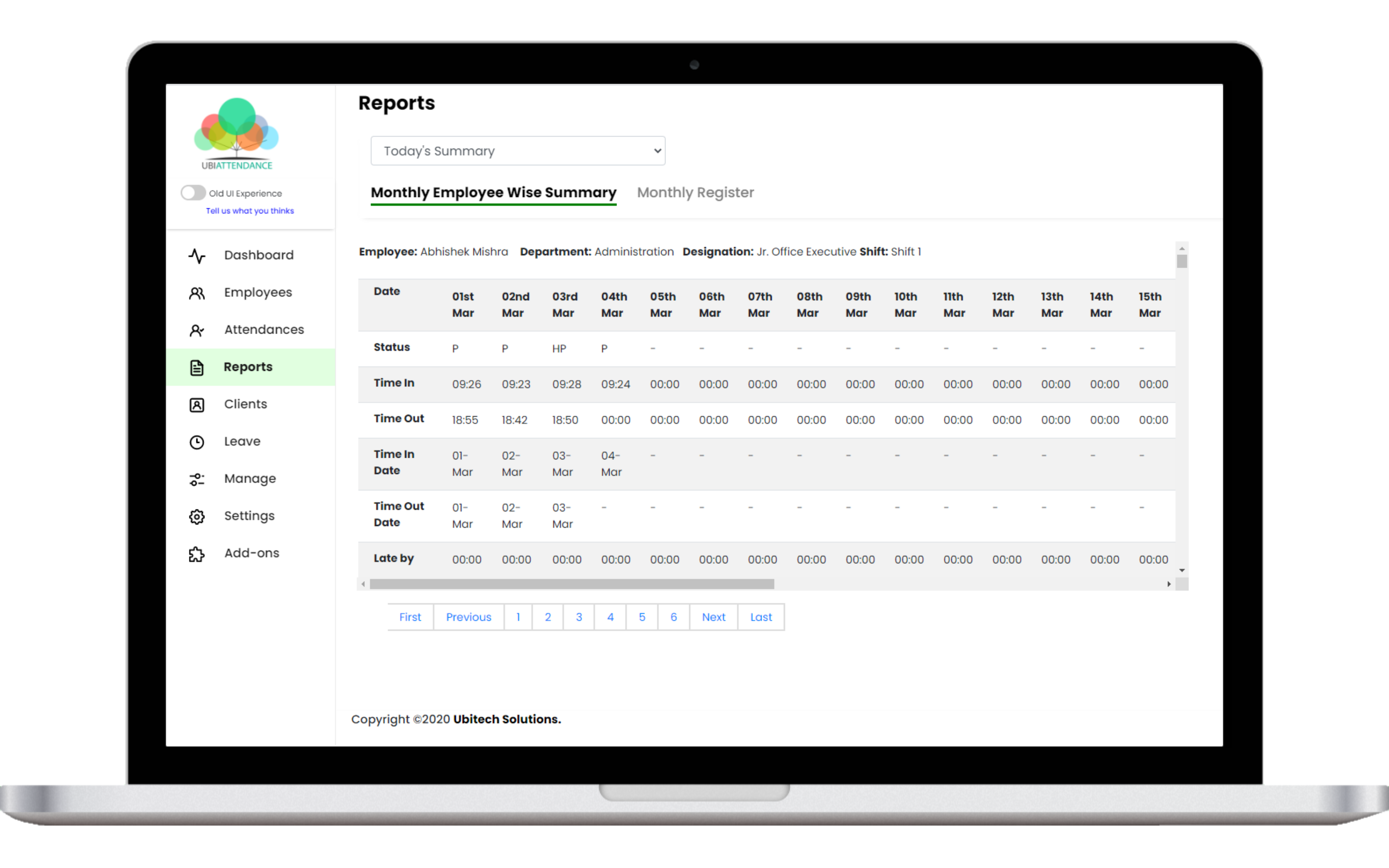Click the Dashboard pulse icon
The image size is (1389, 868).
coord(197,256)
